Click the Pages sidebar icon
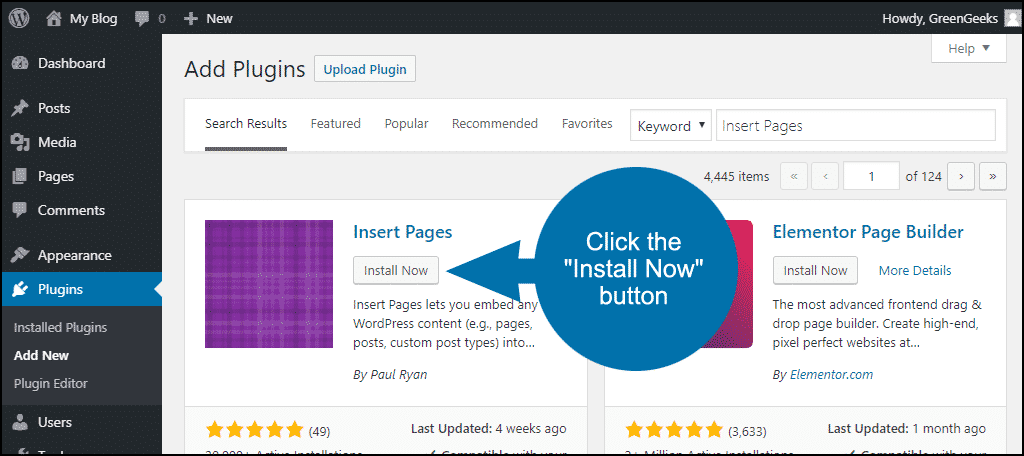The width and height of the screenshot is (1024, 456). 20,176
